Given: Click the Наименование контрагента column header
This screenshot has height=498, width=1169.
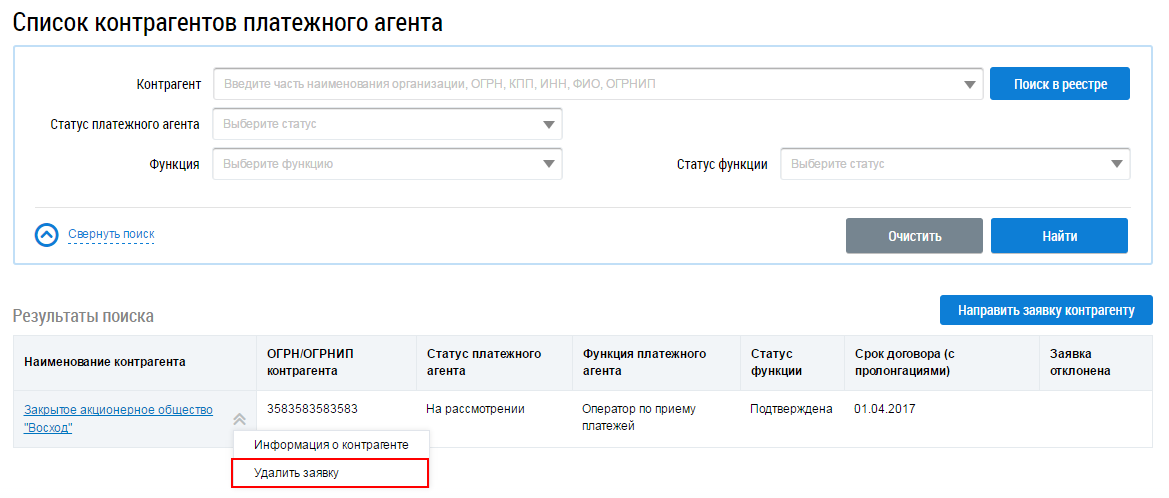Looking at the screenshot, I should tap(105, 362).
